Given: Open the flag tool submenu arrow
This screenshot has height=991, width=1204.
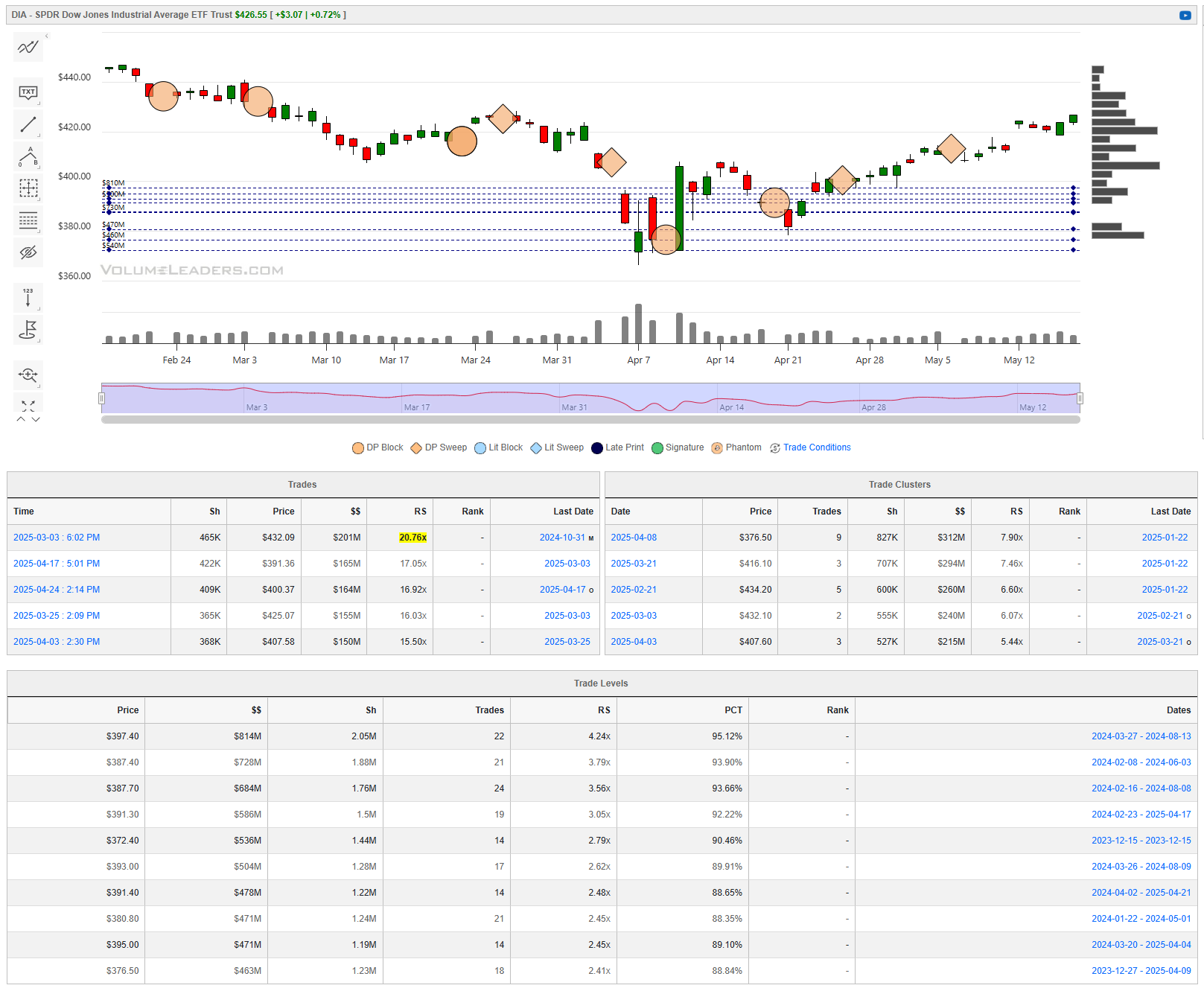Looking at the screenshot, I should coord(39,340).
